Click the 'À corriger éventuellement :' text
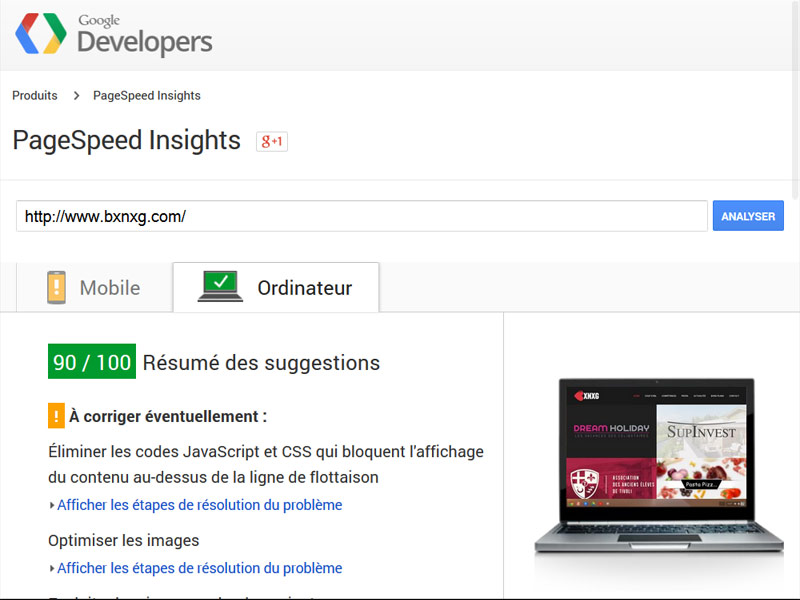This screenshot has height=600, width=800. 168,416
